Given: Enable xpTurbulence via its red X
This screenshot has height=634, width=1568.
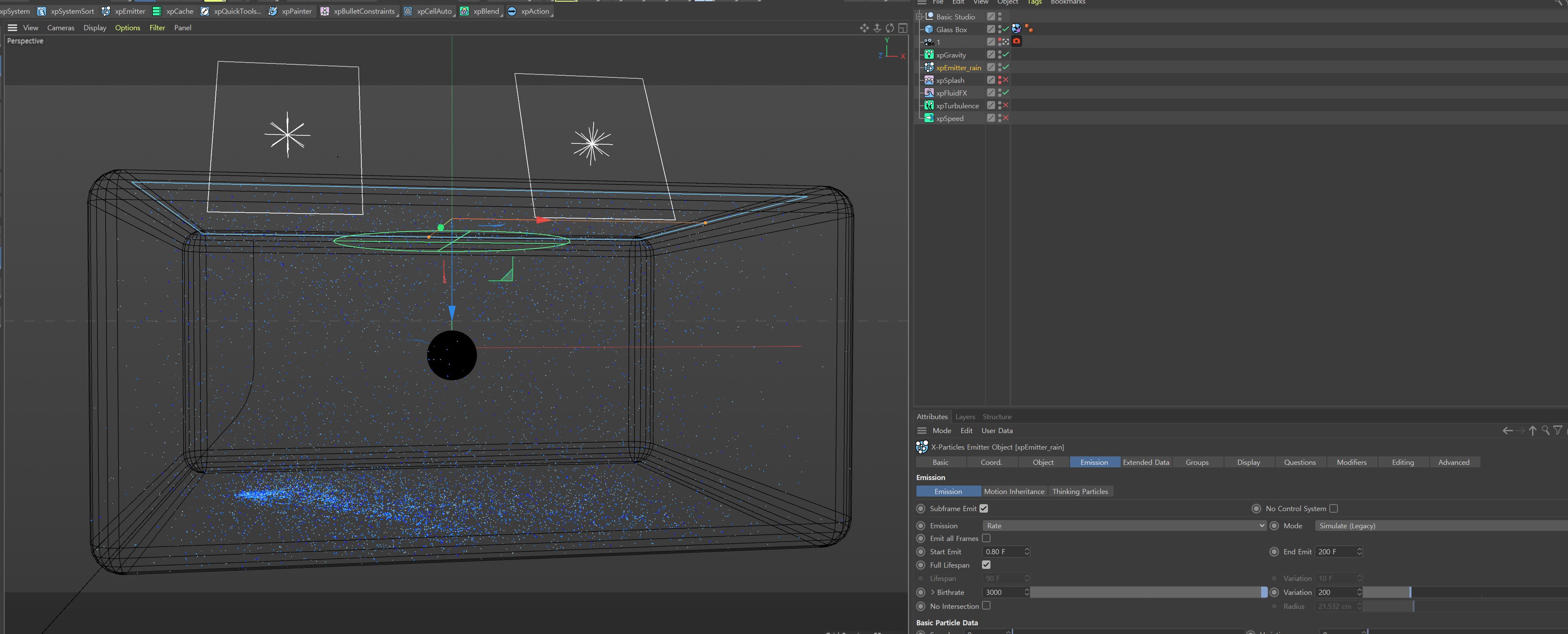Looking at the screenshot, I should tap(1006, 105).
